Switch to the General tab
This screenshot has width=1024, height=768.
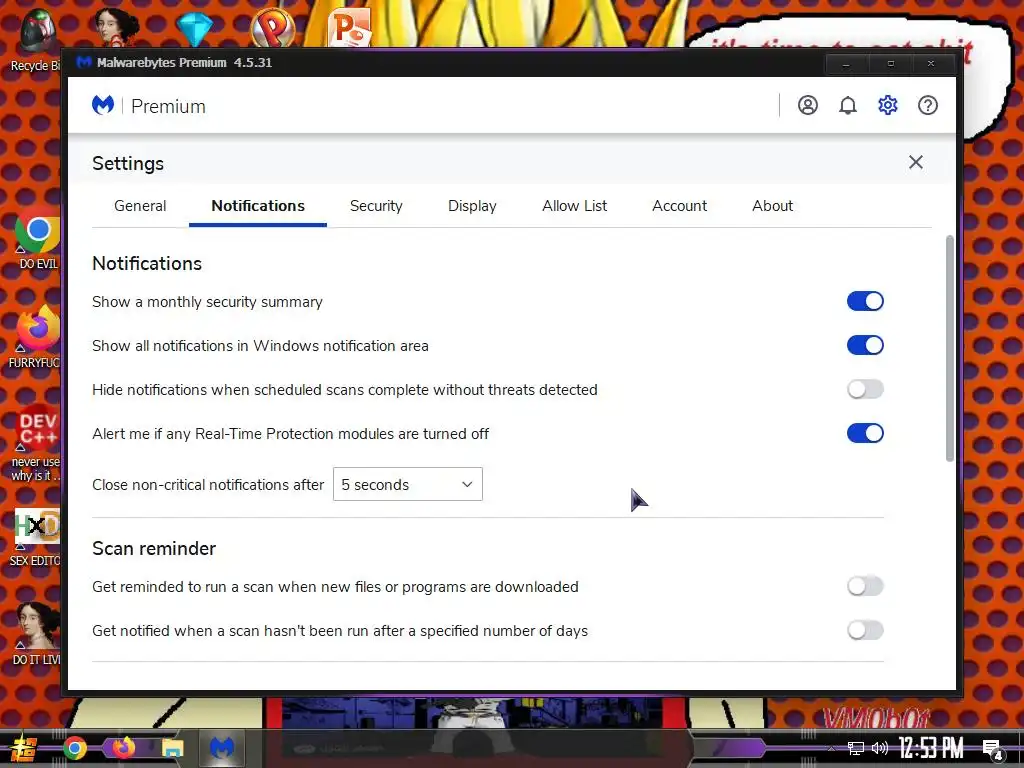click(x=140, y=206)
